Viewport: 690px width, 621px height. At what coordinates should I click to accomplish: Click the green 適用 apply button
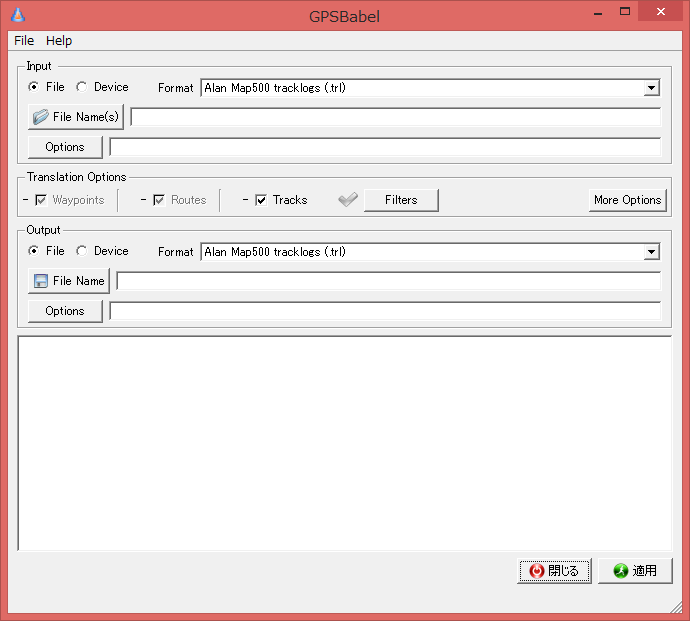(x=635, y=571)
